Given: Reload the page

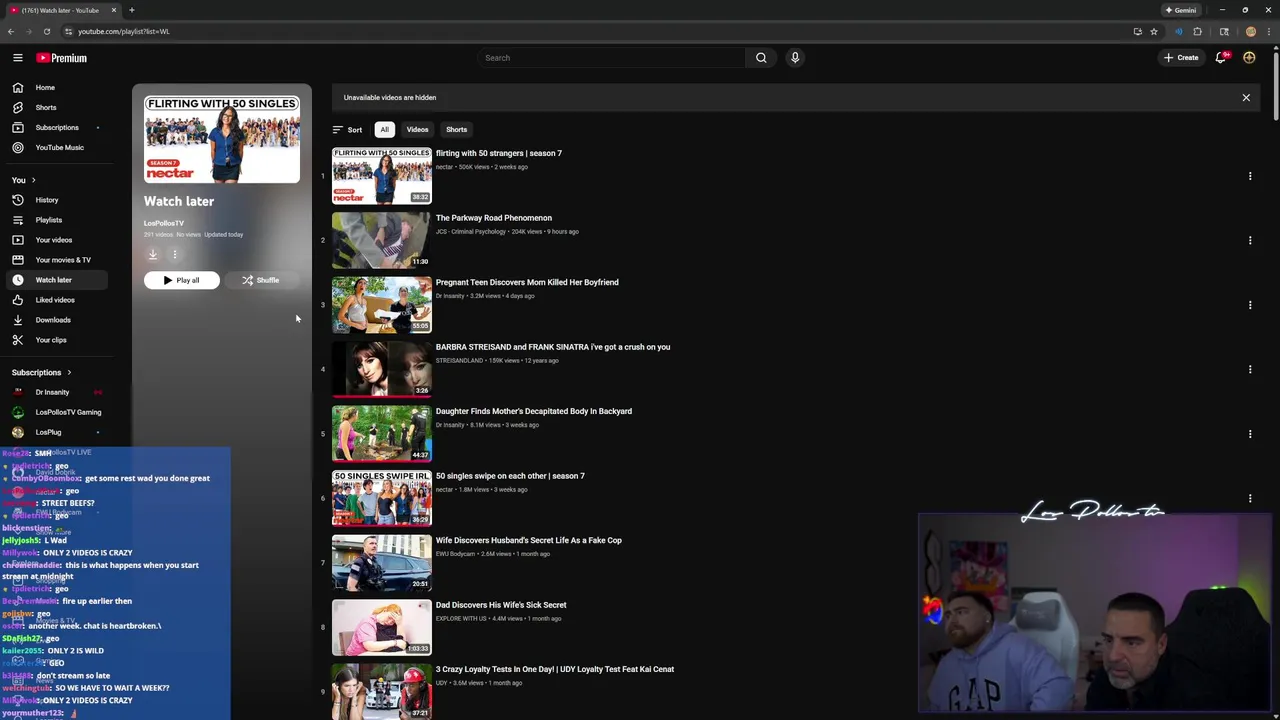Looking at the screenshot, I should (46, 31).
